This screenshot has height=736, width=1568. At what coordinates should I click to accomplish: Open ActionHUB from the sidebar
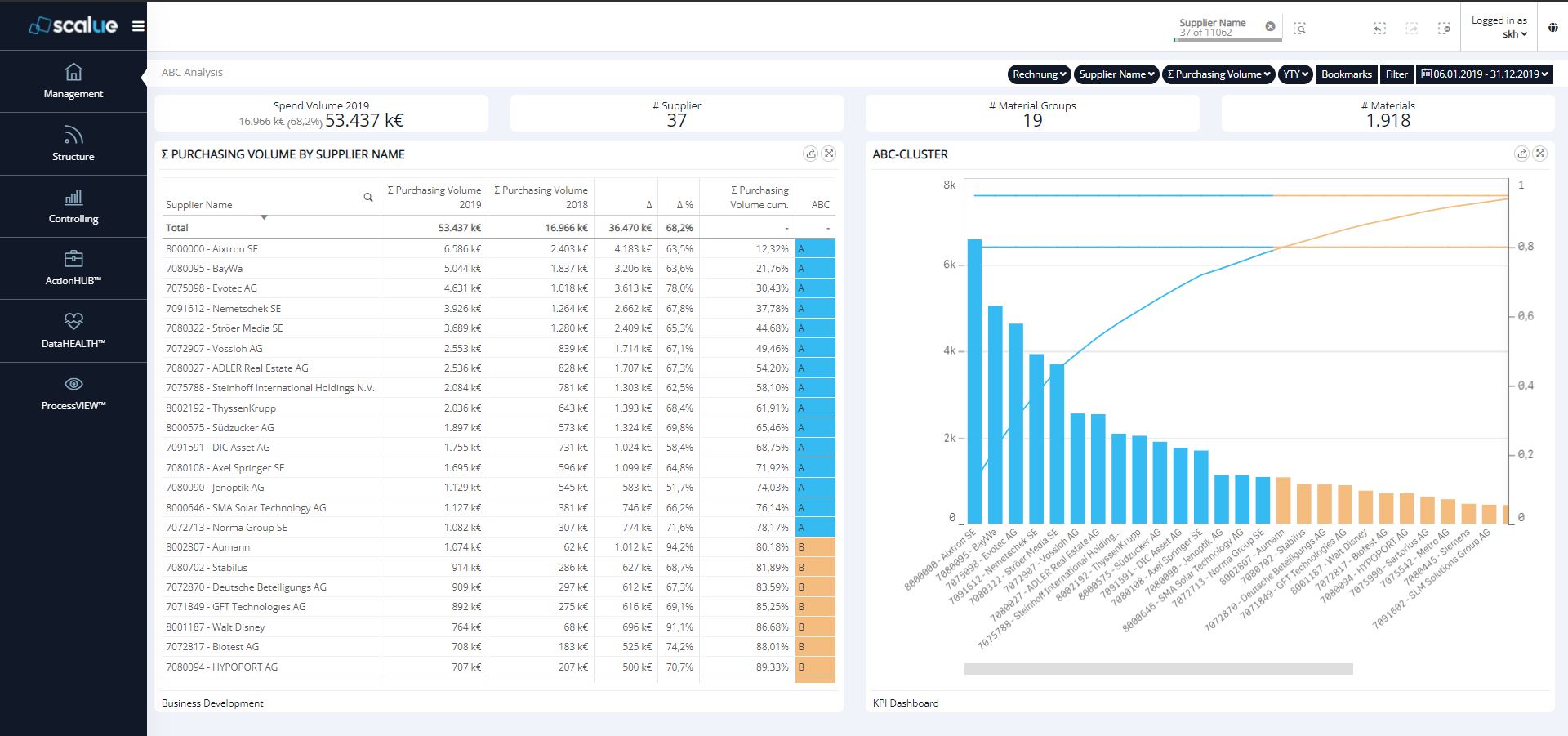[73, 268]
